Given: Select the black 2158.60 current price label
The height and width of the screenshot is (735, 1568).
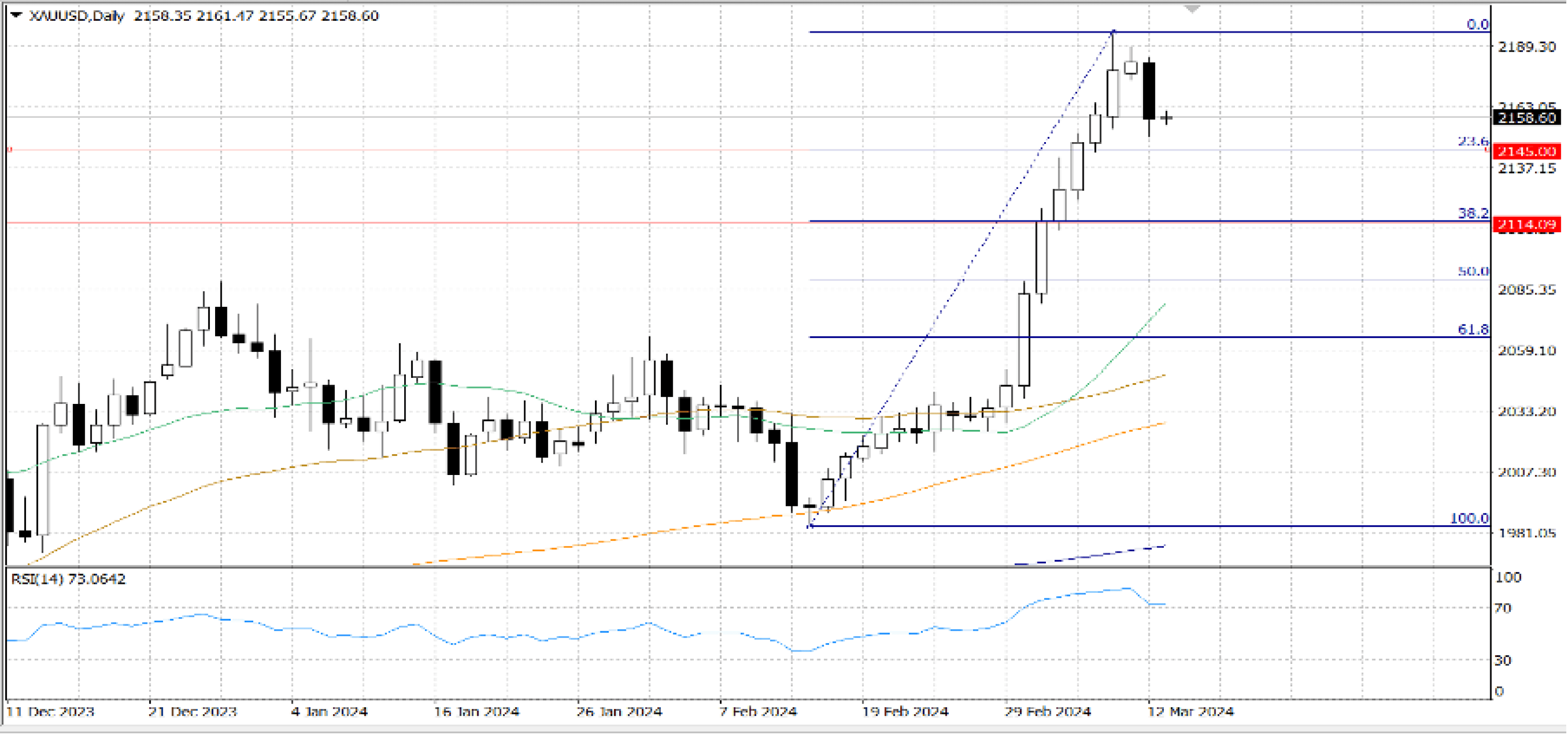Looking at the screenshot, I should coord(1526,117).
